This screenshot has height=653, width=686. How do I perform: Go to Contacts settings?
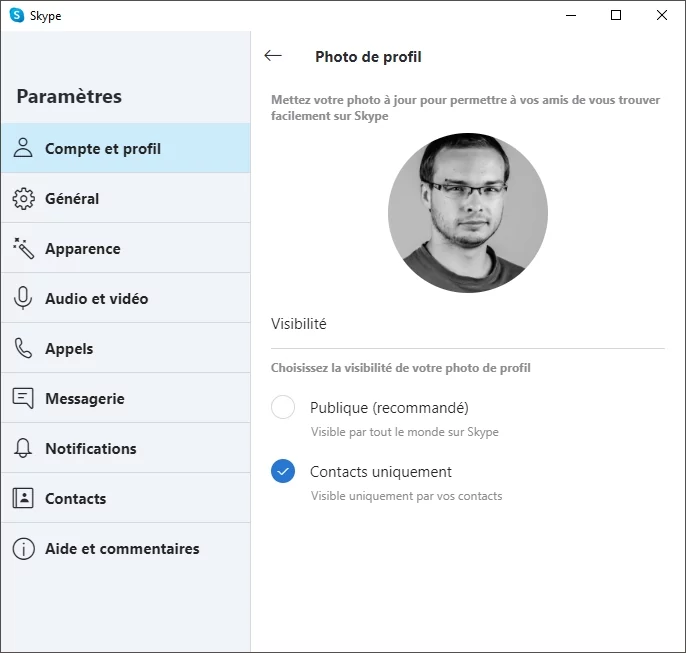pos(126,498)
